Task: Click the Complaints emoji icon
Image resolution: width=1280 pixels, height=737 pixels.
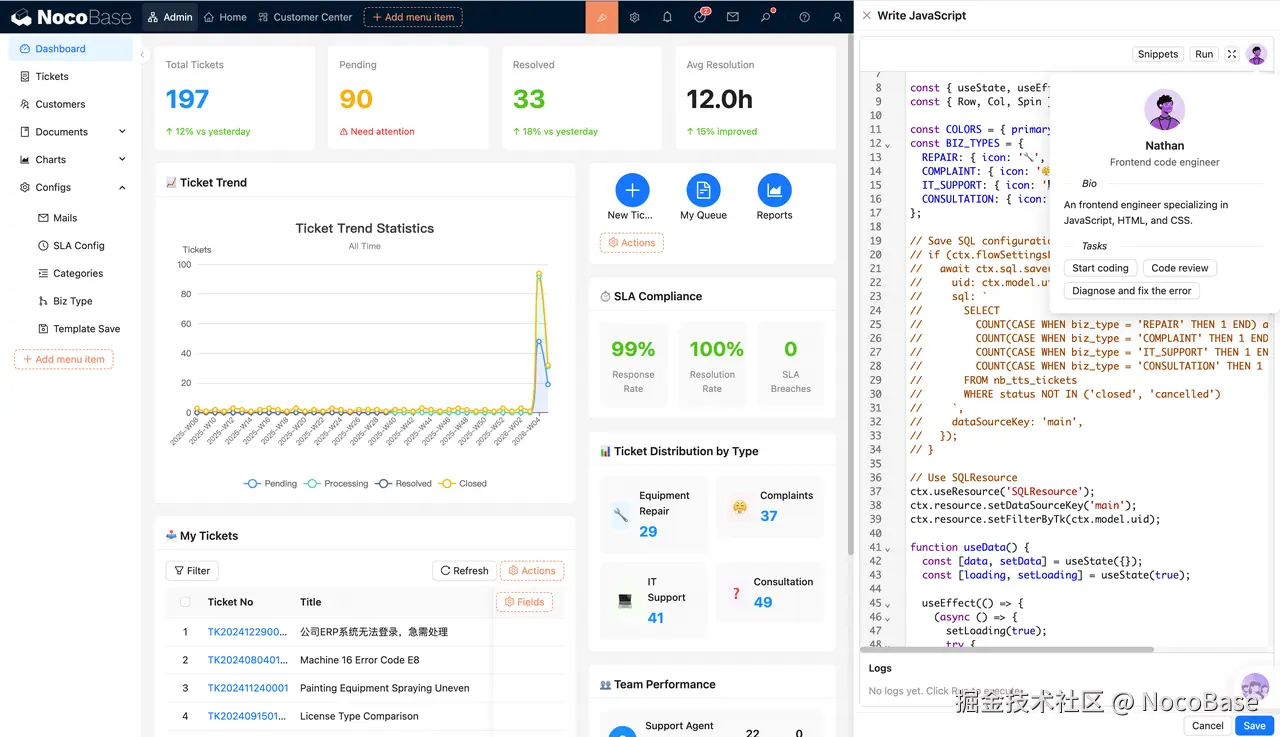Action: point(740,507)
